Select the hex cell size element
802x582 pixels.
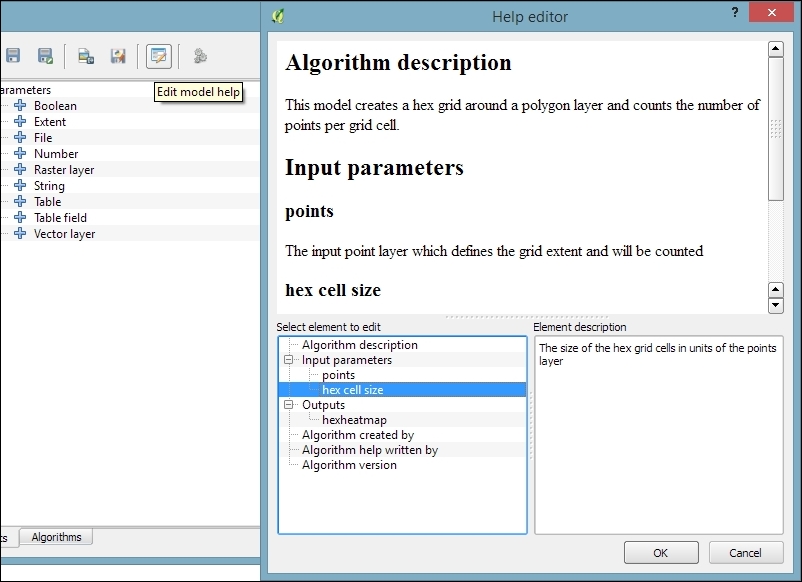coord(352,390)
